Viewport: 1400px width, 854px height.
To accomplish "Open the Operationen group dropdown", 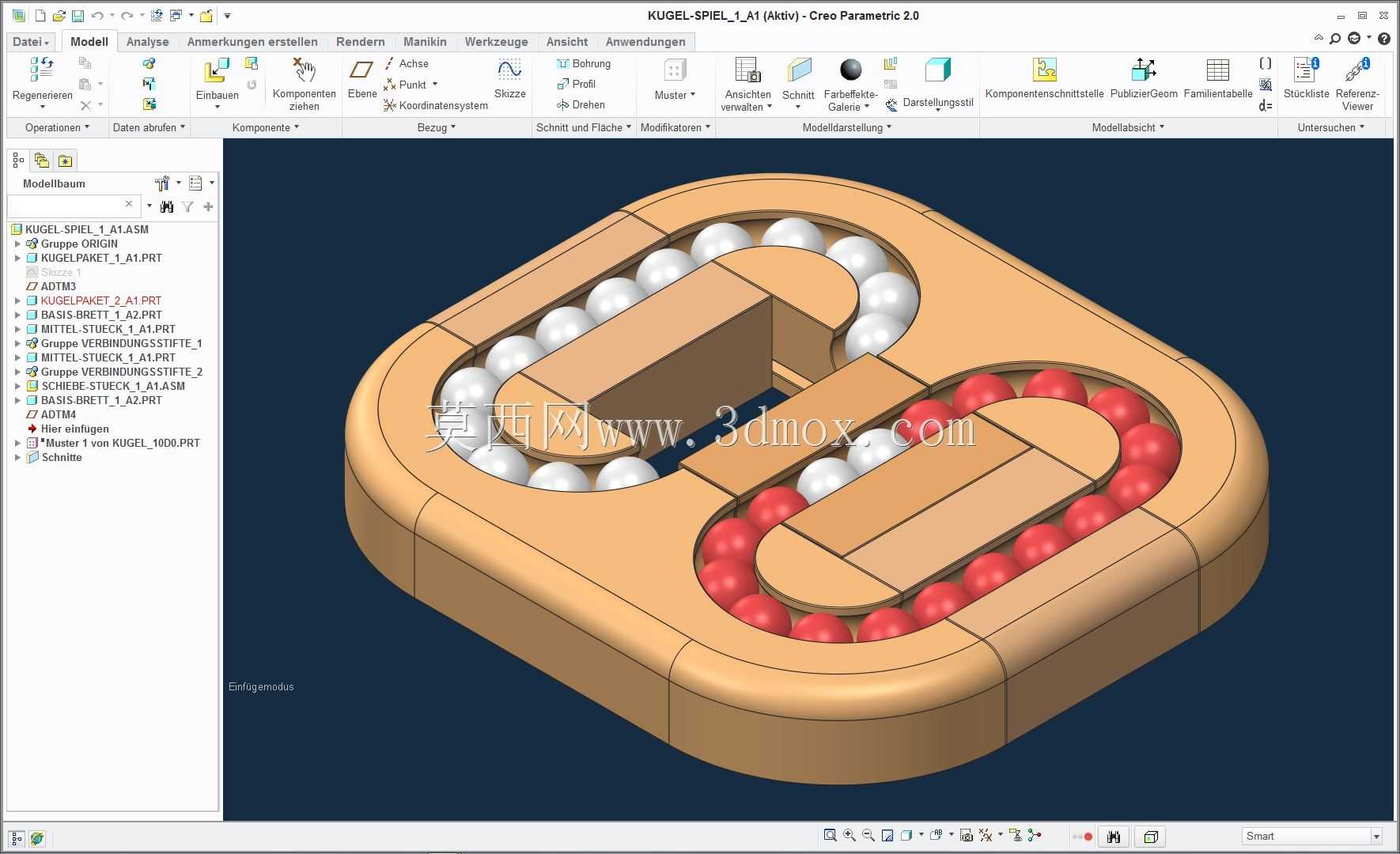I will pos(57,127).
